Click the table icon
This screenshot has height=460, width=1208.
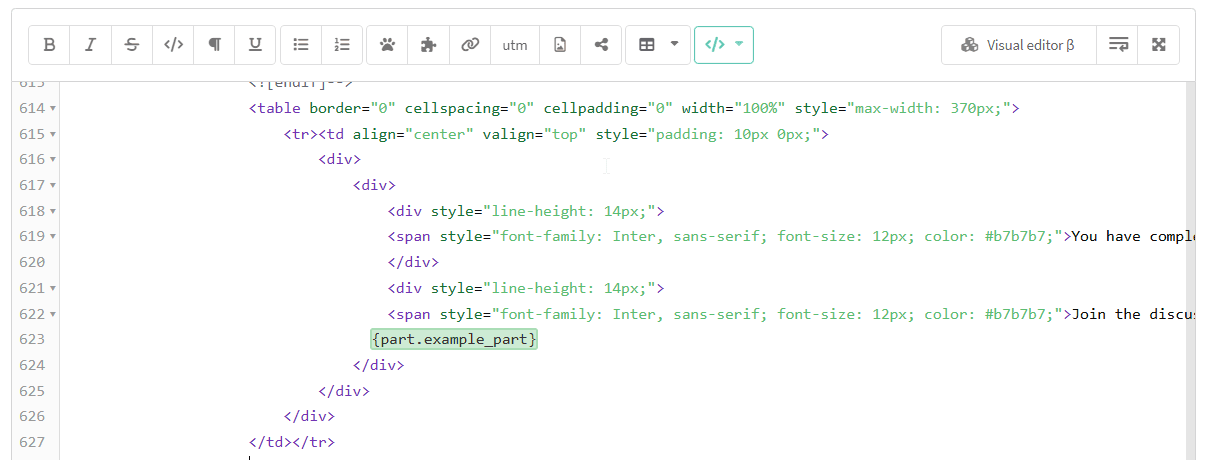tap(647, 45)
